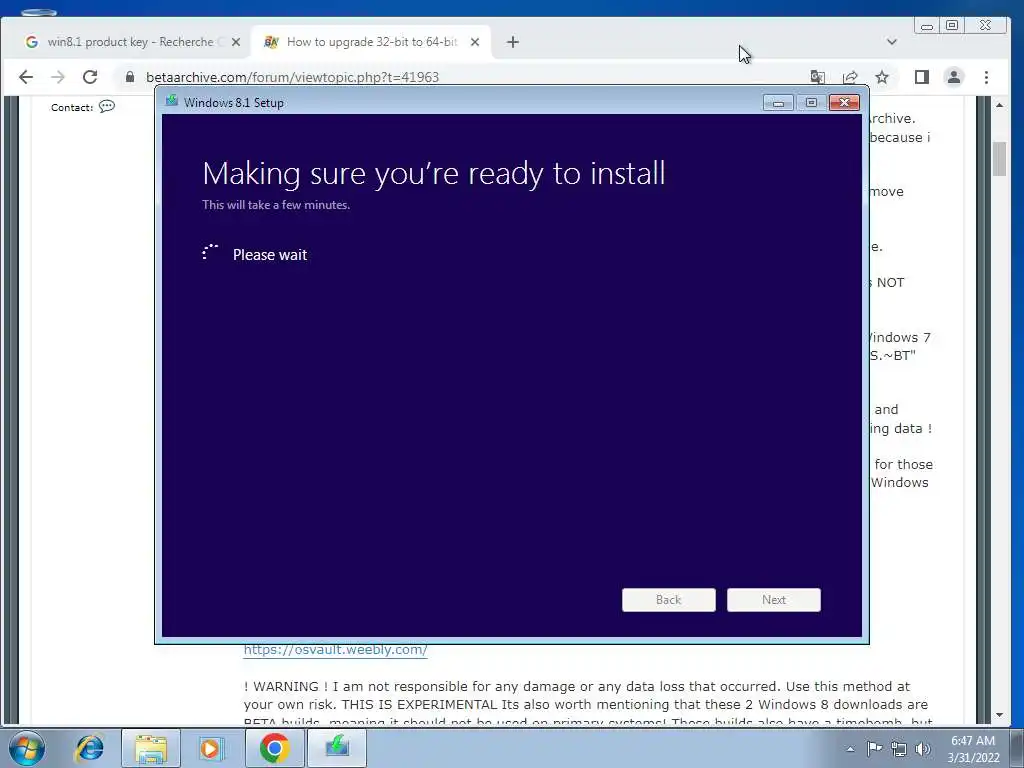
Task: Reload the betaarchive page
Action: [x=90, y=77]
